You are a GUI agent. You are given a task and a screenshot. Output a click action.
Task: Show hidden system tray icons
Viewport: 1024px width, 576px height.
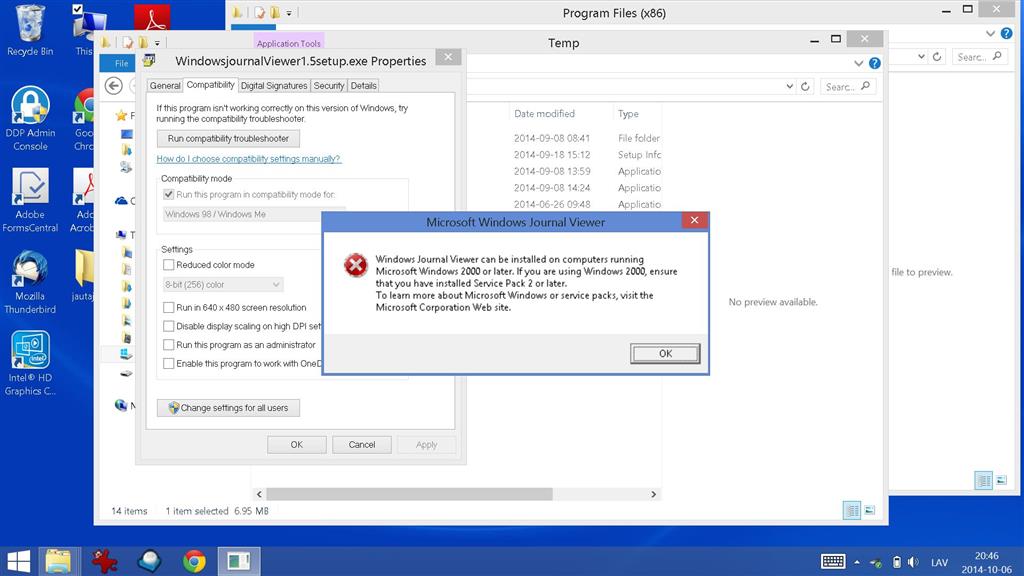click(857, 562)
